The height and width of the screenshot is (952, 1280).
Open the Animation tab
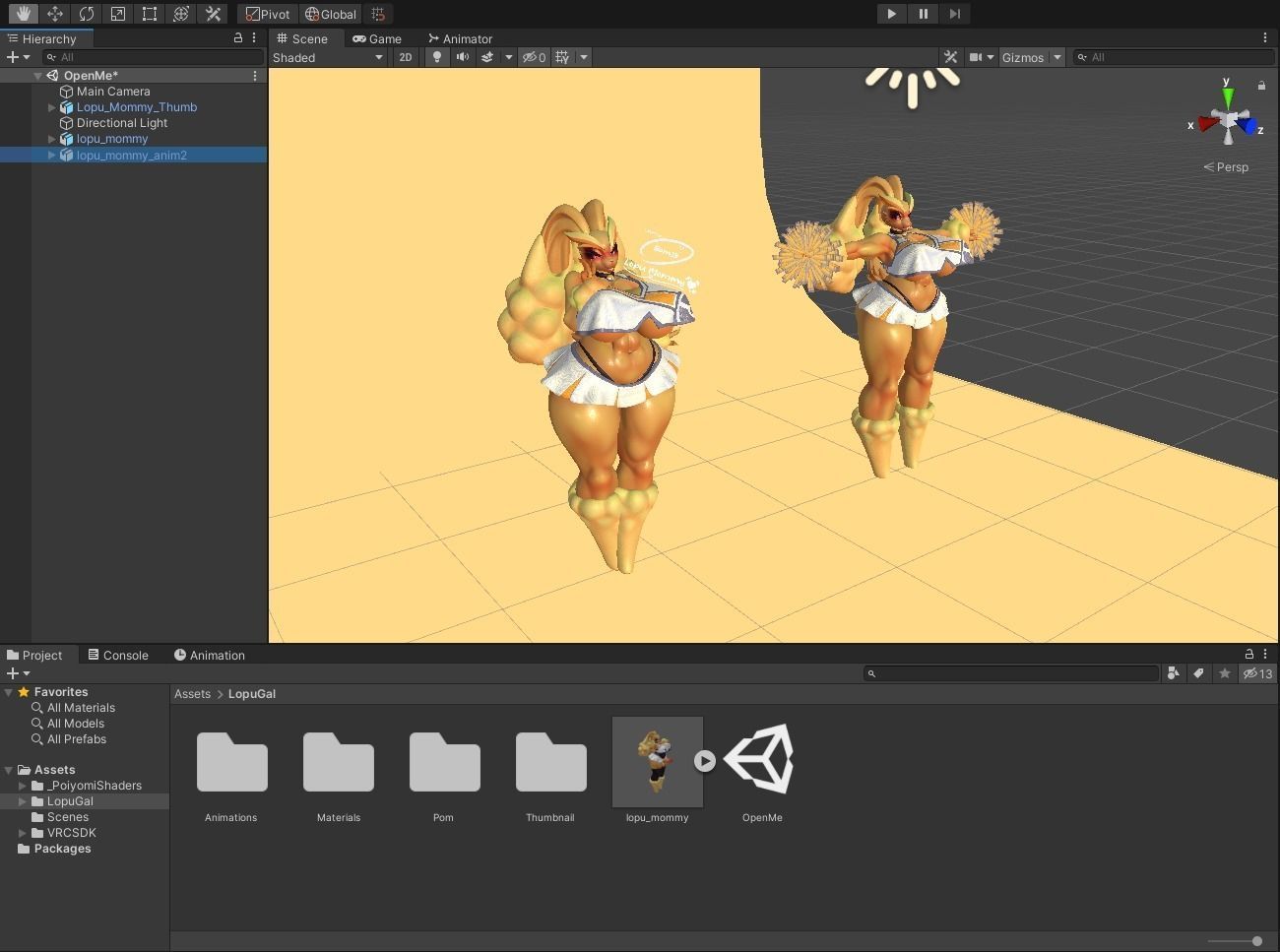210,655
